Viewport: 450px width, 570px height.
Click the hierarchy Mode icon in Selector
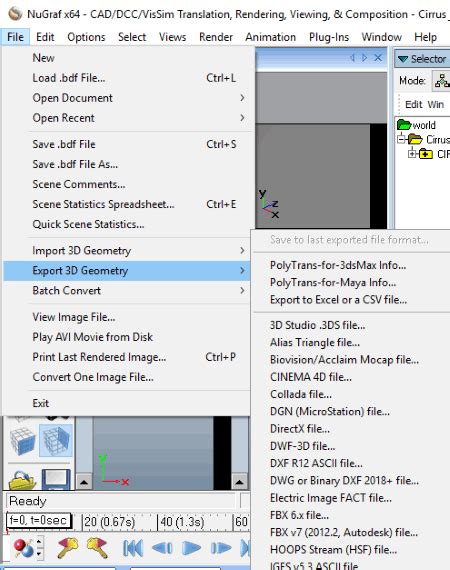click(442, 81)
